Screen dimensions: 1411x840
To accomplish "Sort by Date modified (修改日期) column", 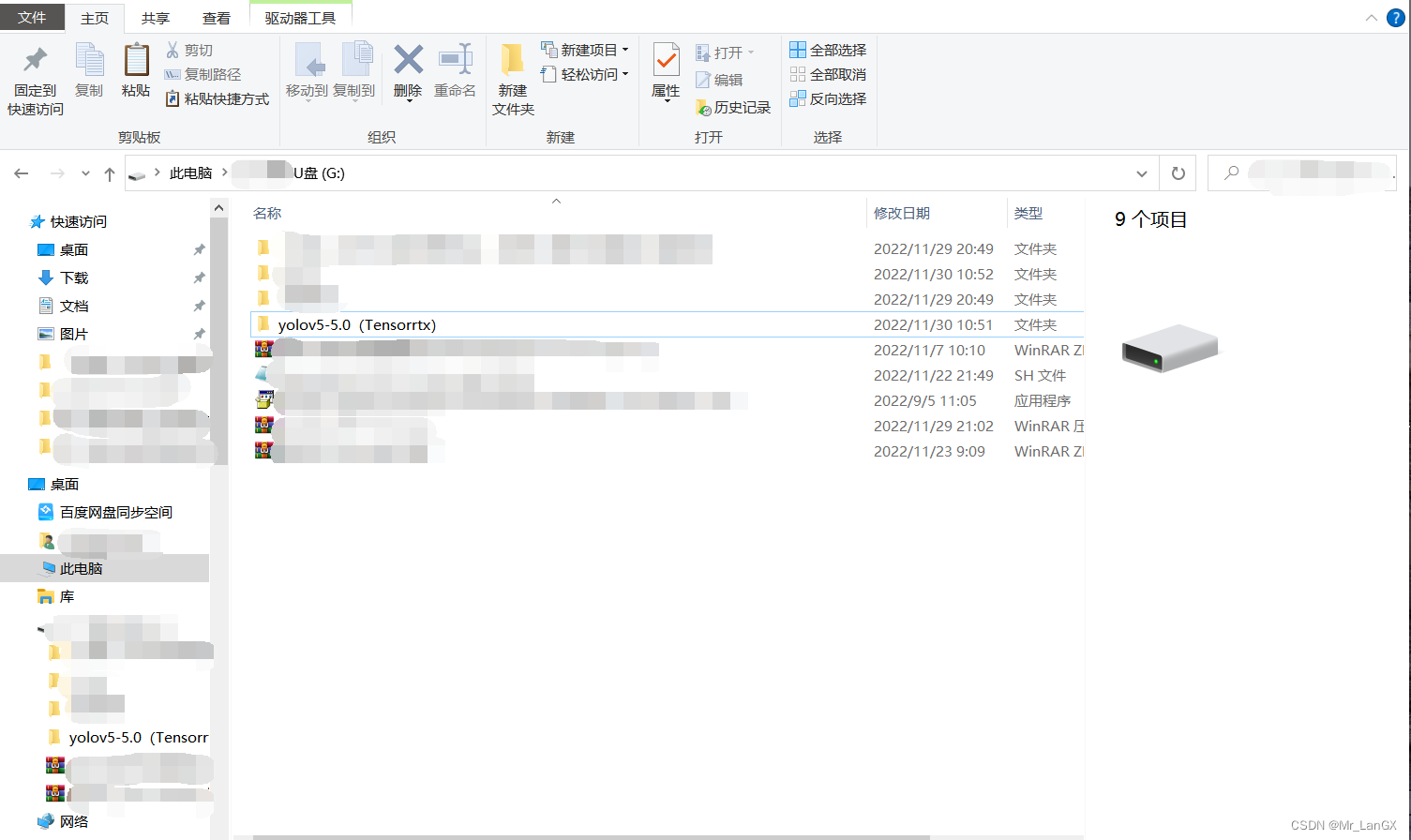I will click(902, 214).
